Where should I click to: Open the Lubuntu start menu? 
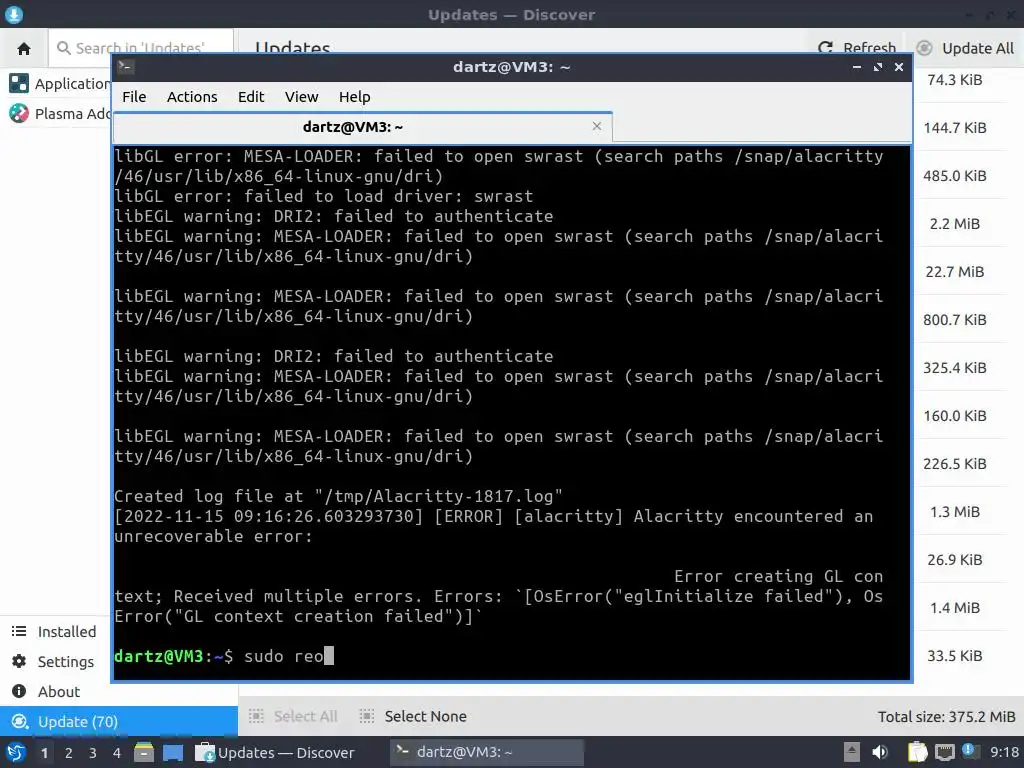15,752
